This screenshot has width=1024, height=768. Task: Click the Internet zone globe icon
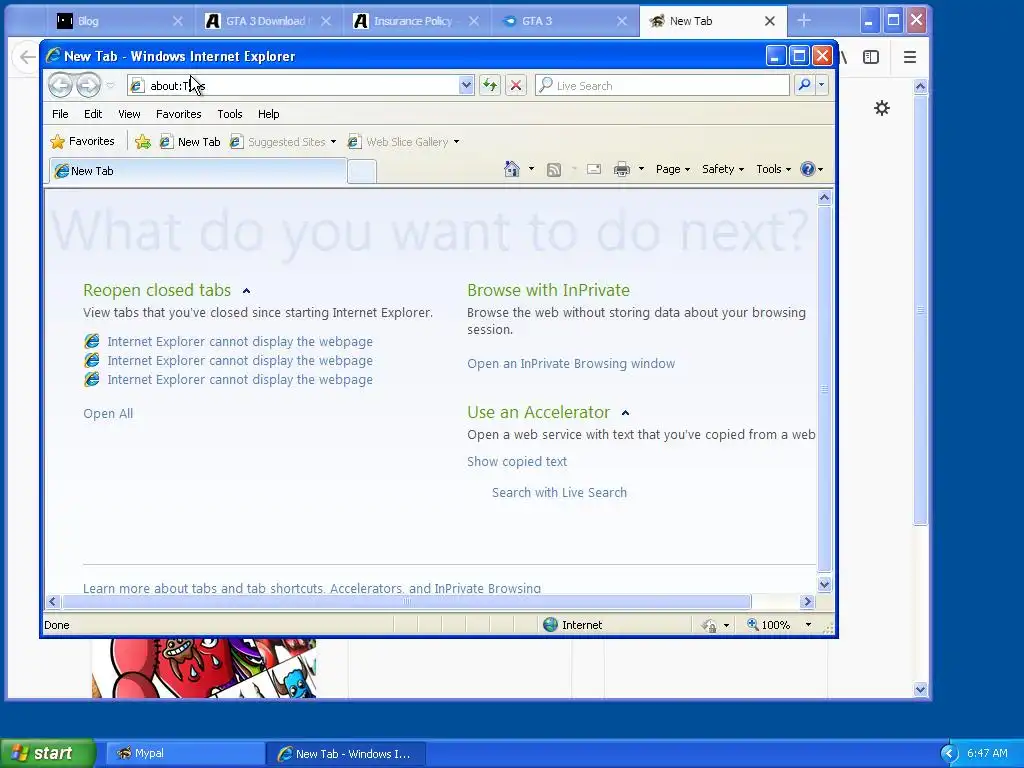click(551, 624)
